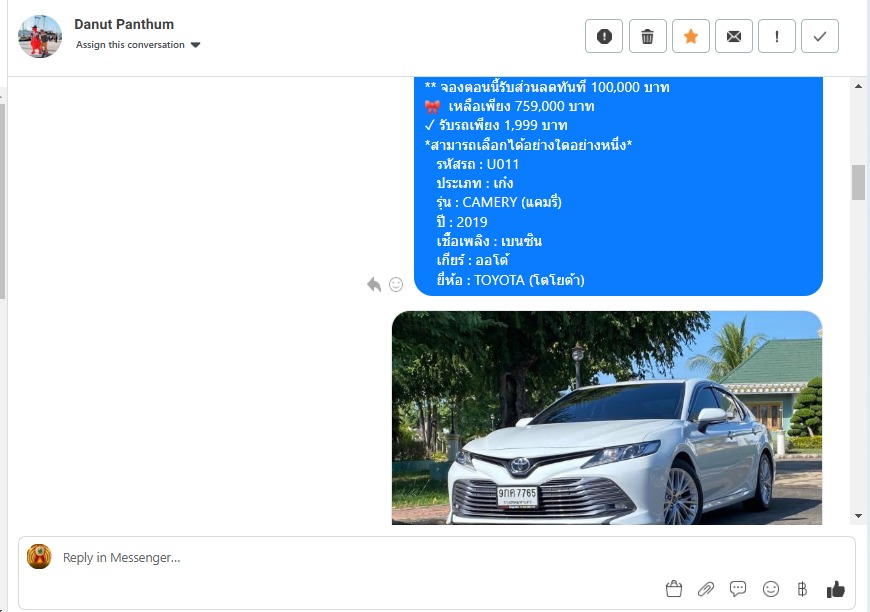
Task: Click text 'รุ่น : CAMERY (แคมรี่)'
Action: [499, 202]
